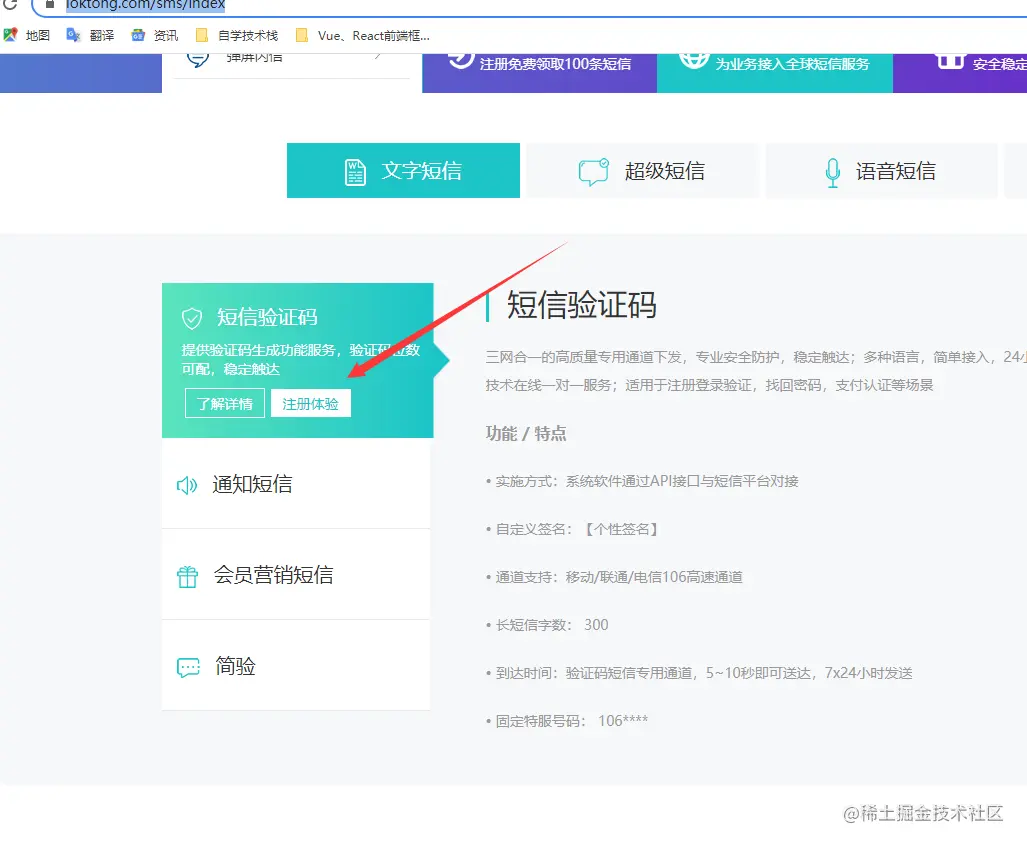Open the 通知短信 menu item
The height and width of the screenshot is (847, 1027).
pyautogui.click(x=296, y=484)
